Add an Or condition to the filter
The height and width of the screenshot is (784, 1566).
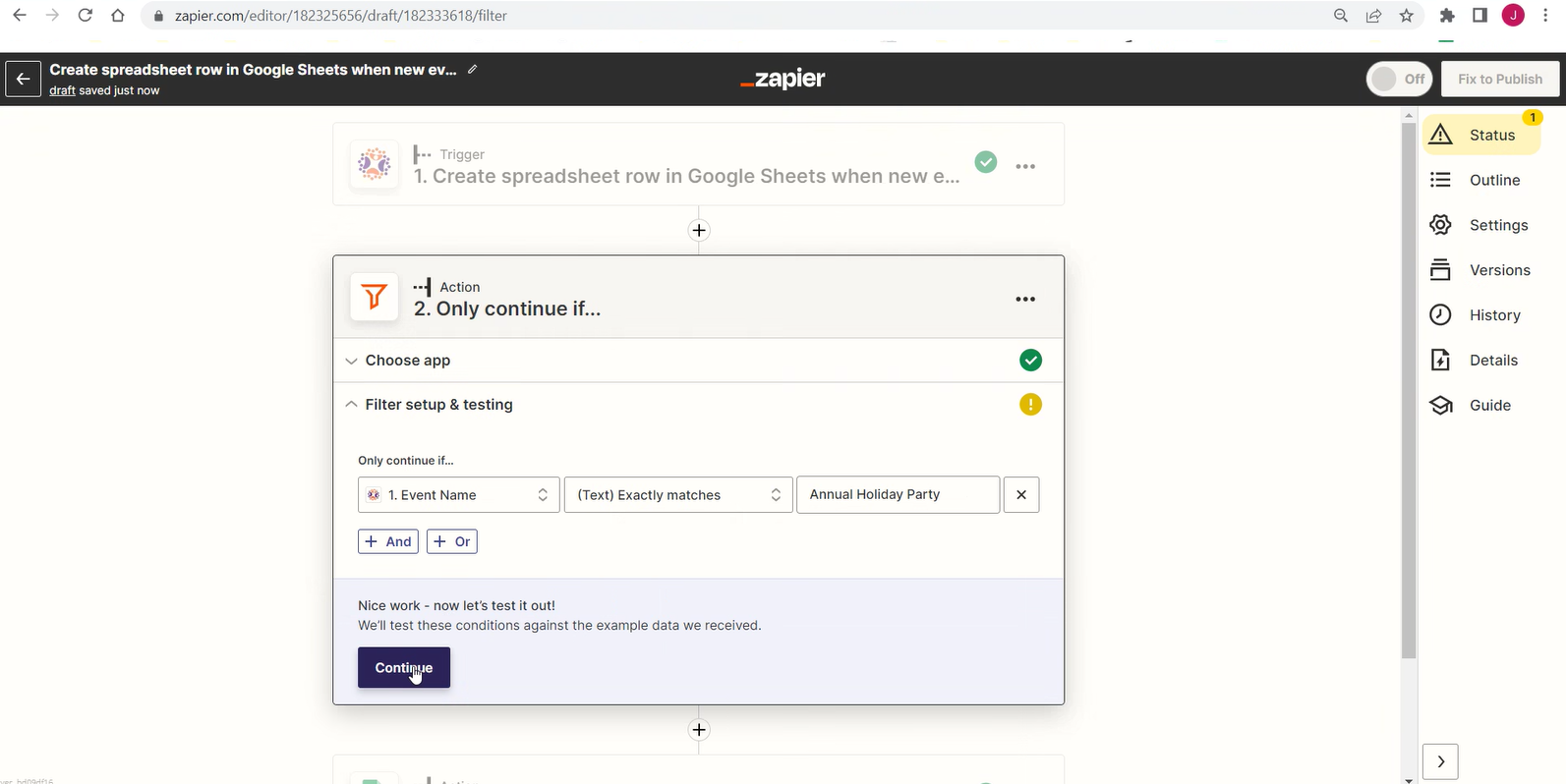452,541
